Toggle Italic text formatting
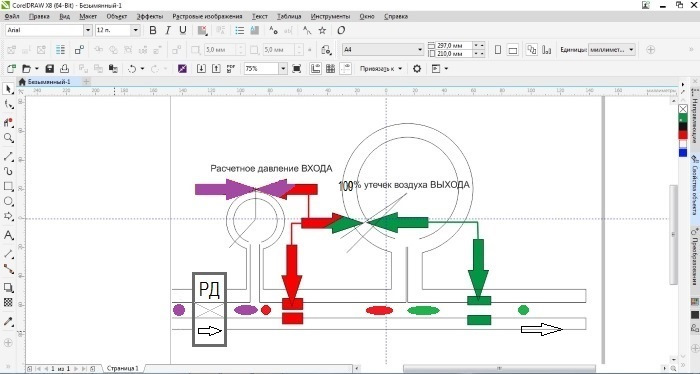The width and height of the screenshot is (700, 374). pyautogui.click(x=168, y=30)
